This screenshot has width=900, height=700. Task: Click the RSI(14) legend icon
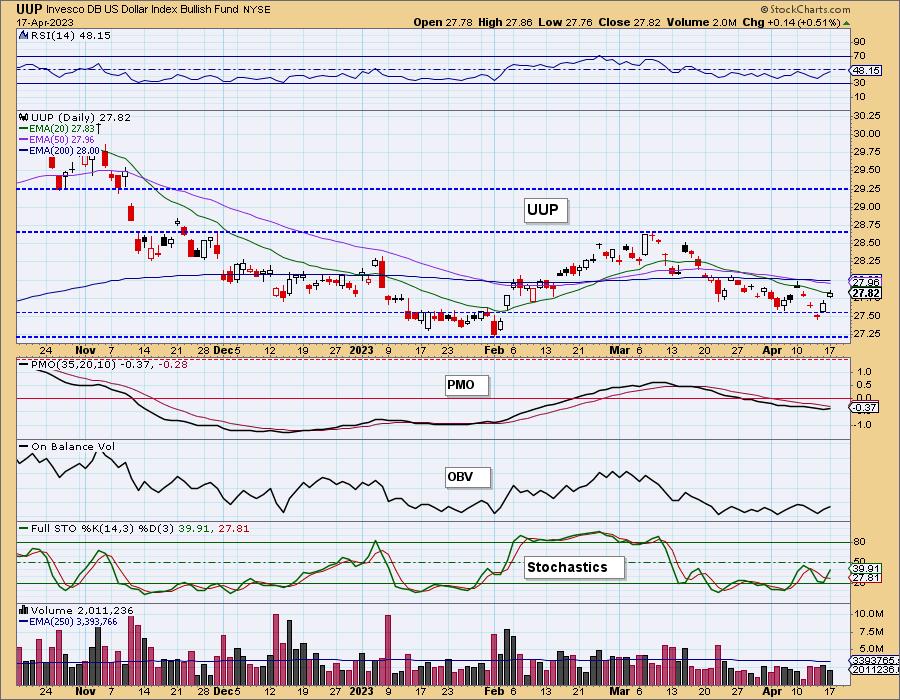point(24,36)
